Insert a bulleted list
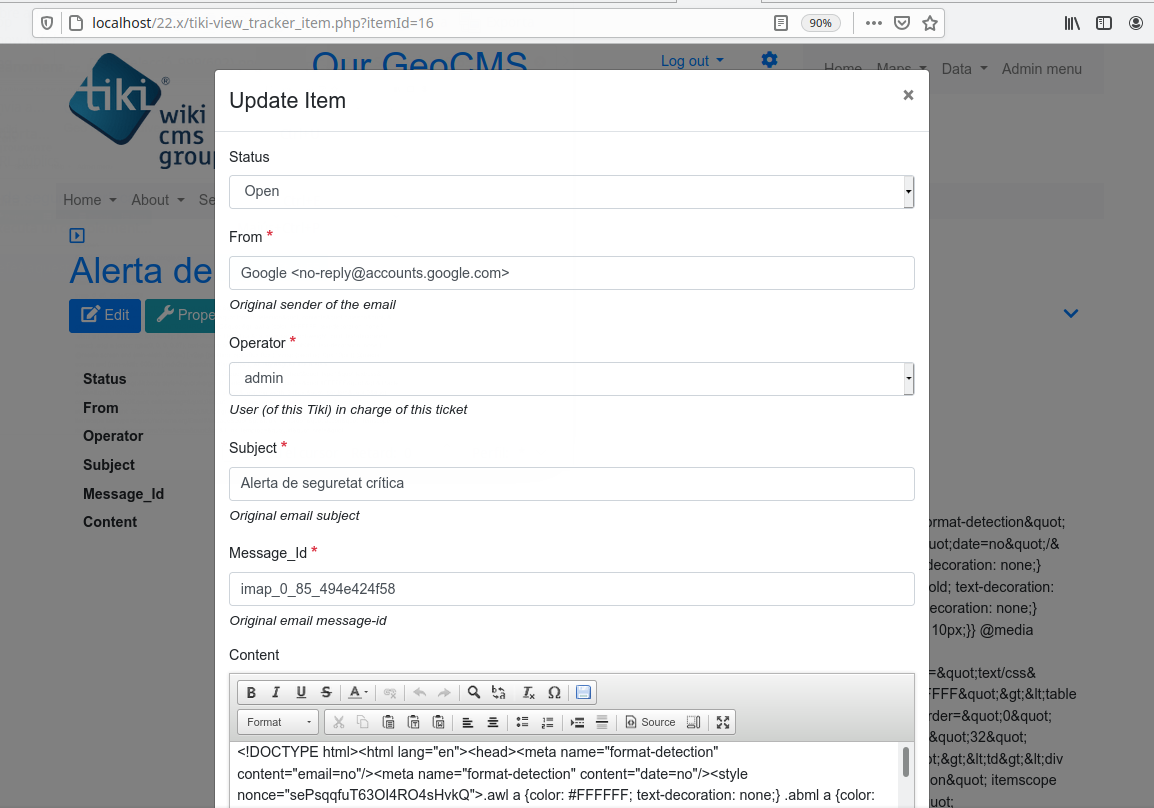This screenshot has height=808, width=1154. 523,723
